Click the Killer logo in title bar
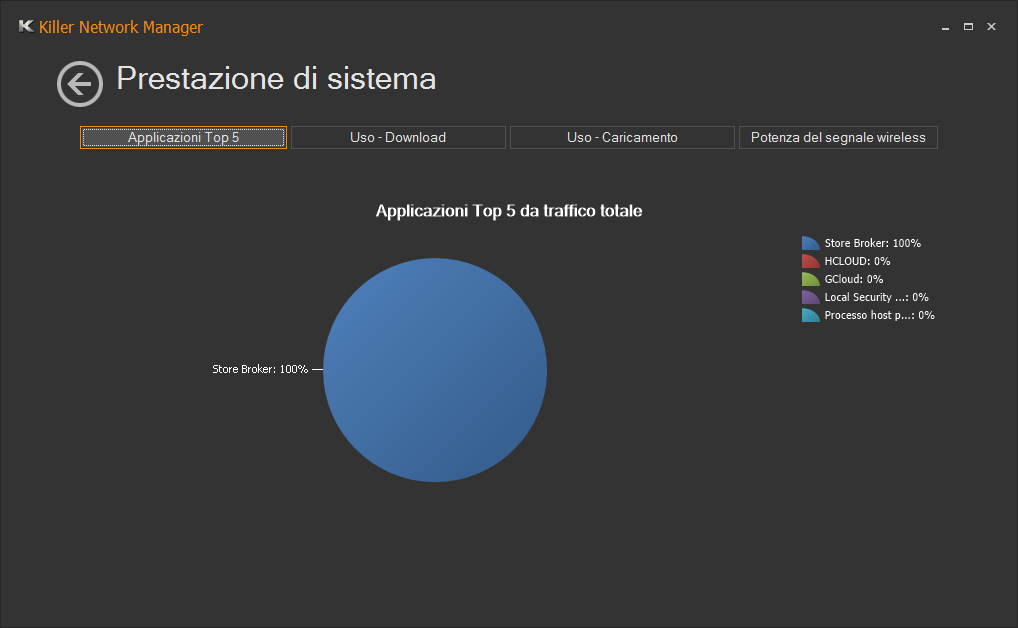The height and width of the screenshot is (628, 1018). click(x=26, y=27)
